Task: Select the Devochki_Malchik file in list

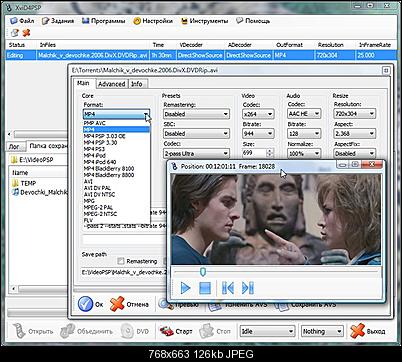Action: pos(39,192)
